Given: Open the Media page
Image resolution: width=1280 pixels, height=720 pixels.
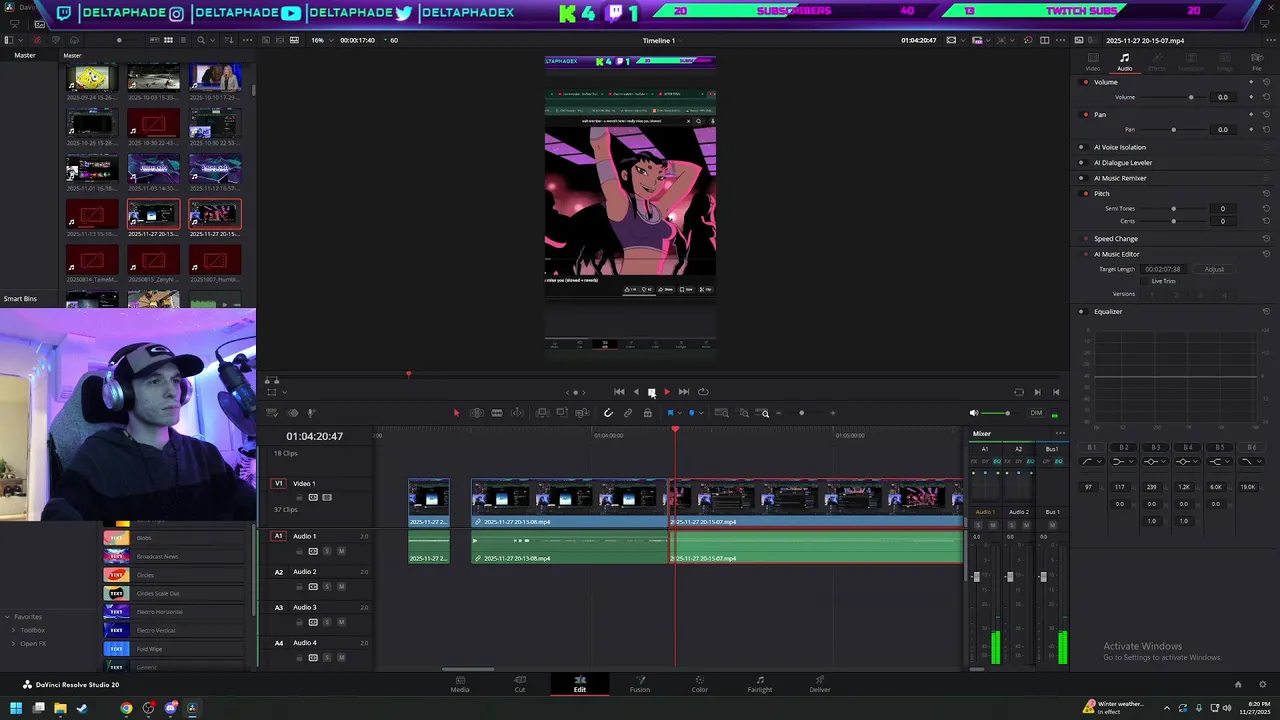Looking at the screenshot, I should click(460, 684).
